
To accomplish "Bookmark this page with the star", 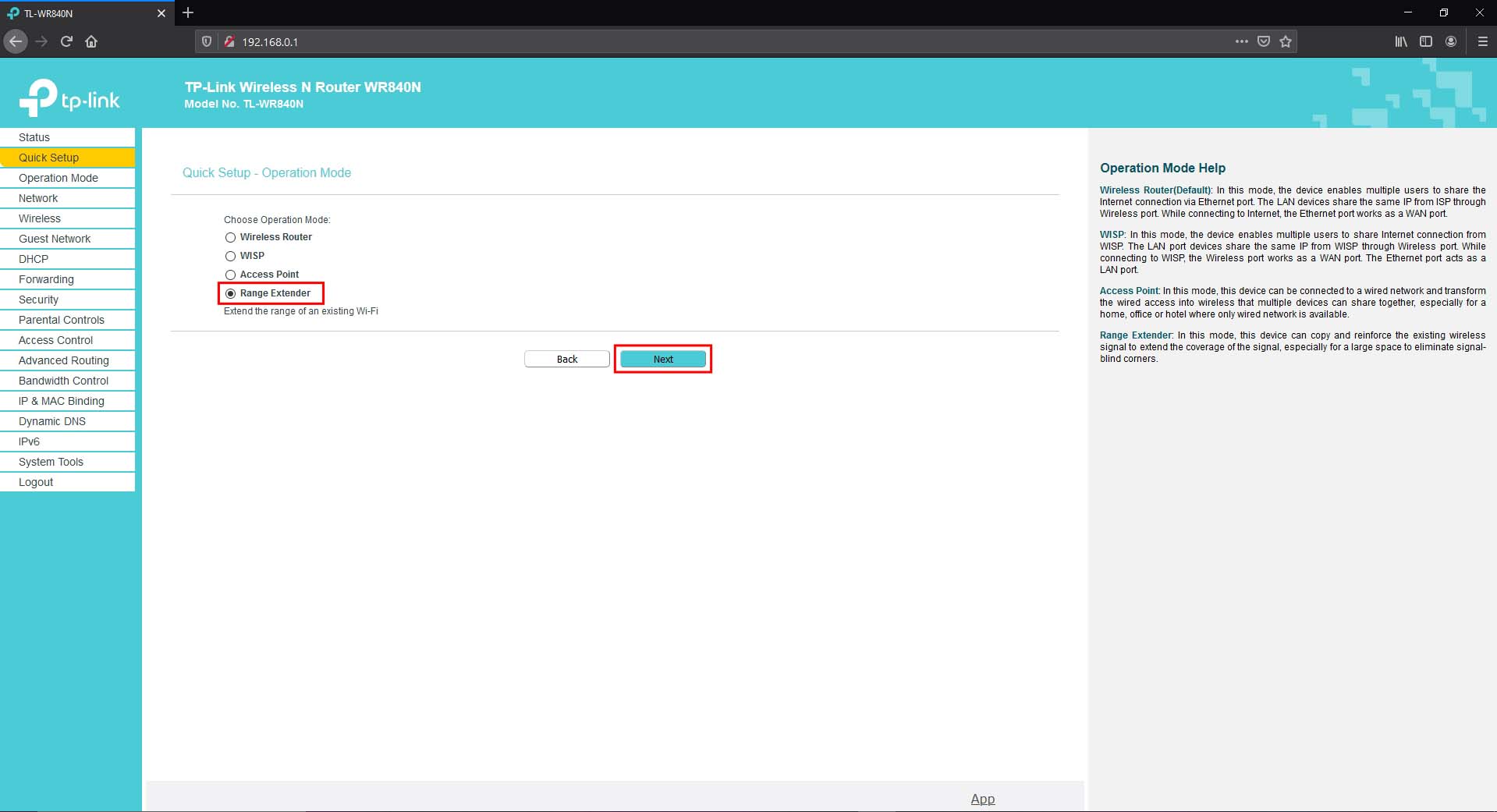I will pyautogui.click(x=1286, y=41).
